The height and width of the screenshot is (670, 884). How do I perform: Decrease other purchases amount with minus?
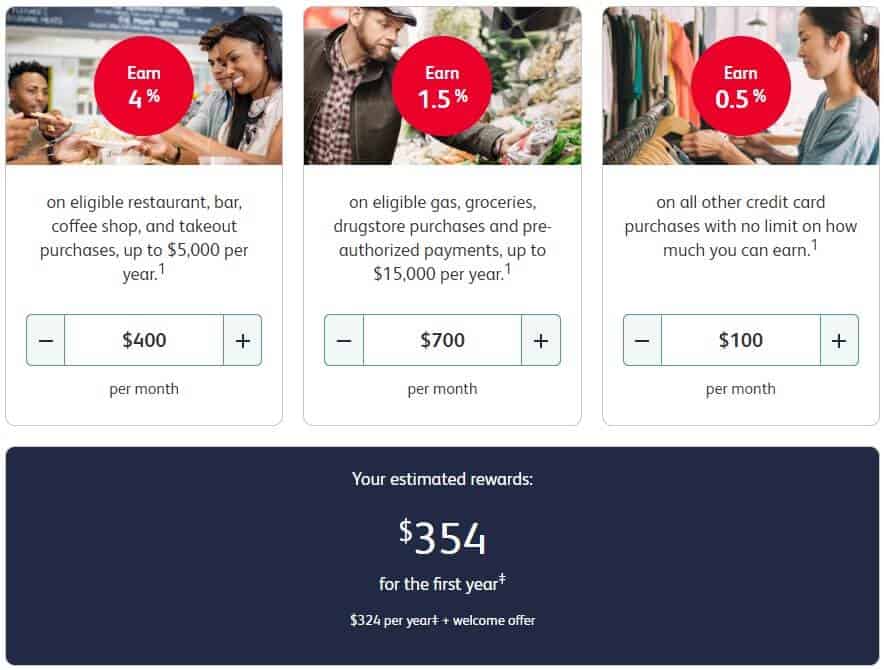[642, 340]
